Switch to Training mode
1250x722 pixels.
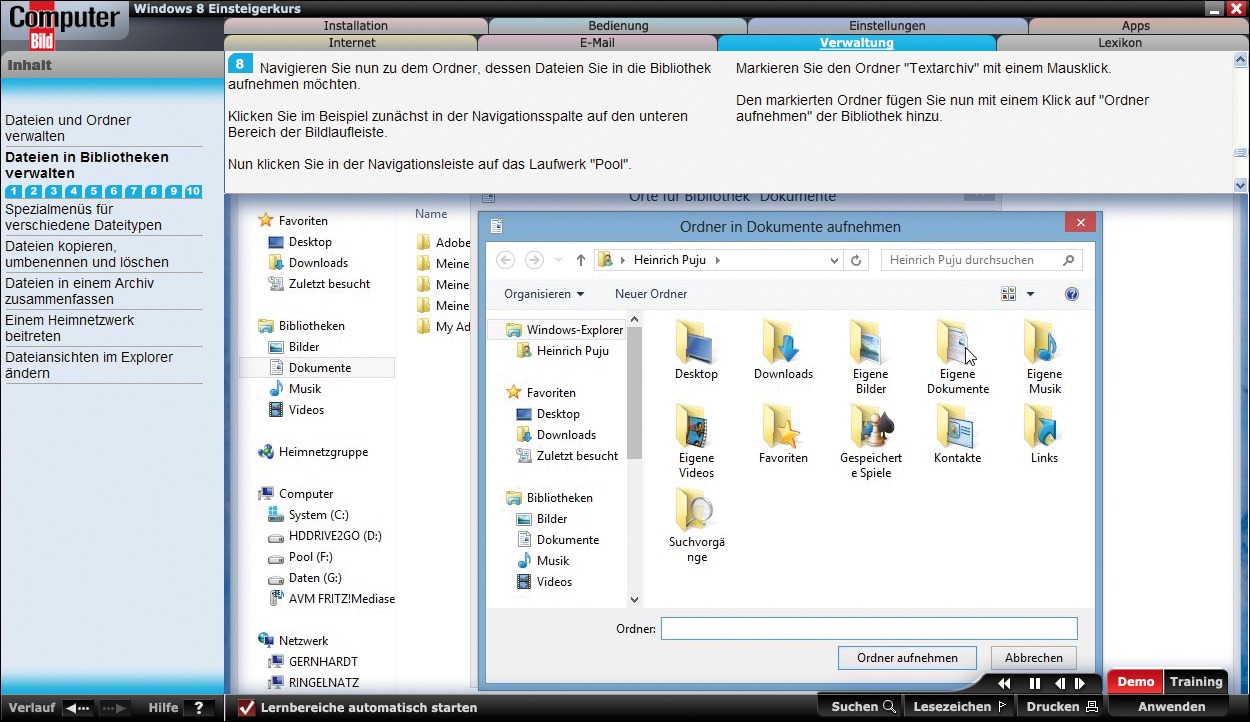click(1196, 682)
